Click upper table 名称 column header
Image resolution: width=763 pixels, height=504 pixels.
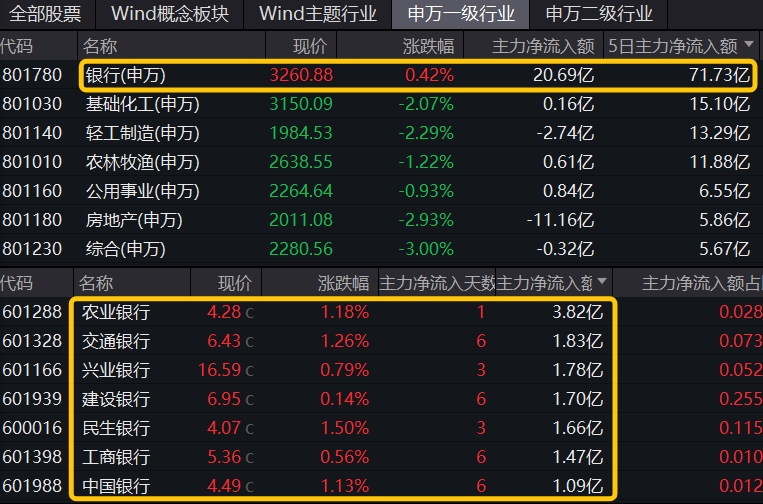click(x=171, y=46)
